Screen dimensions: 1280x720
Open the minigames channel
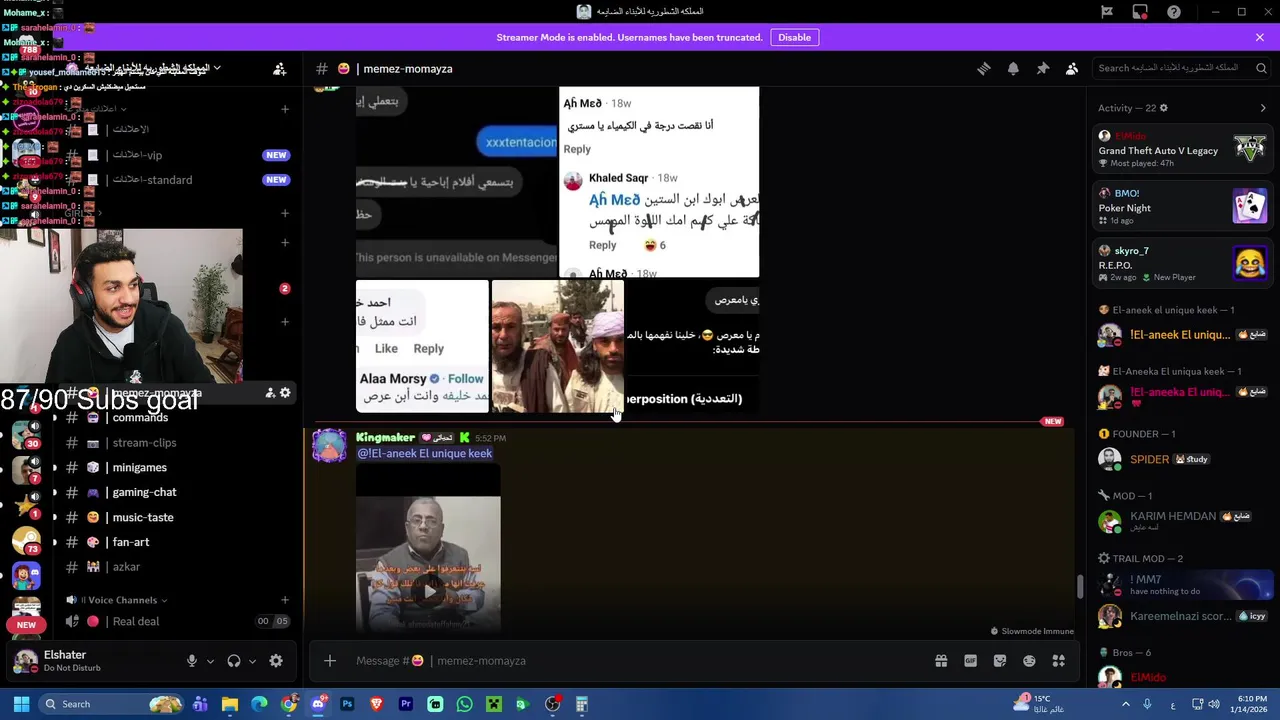coord(139,467)
